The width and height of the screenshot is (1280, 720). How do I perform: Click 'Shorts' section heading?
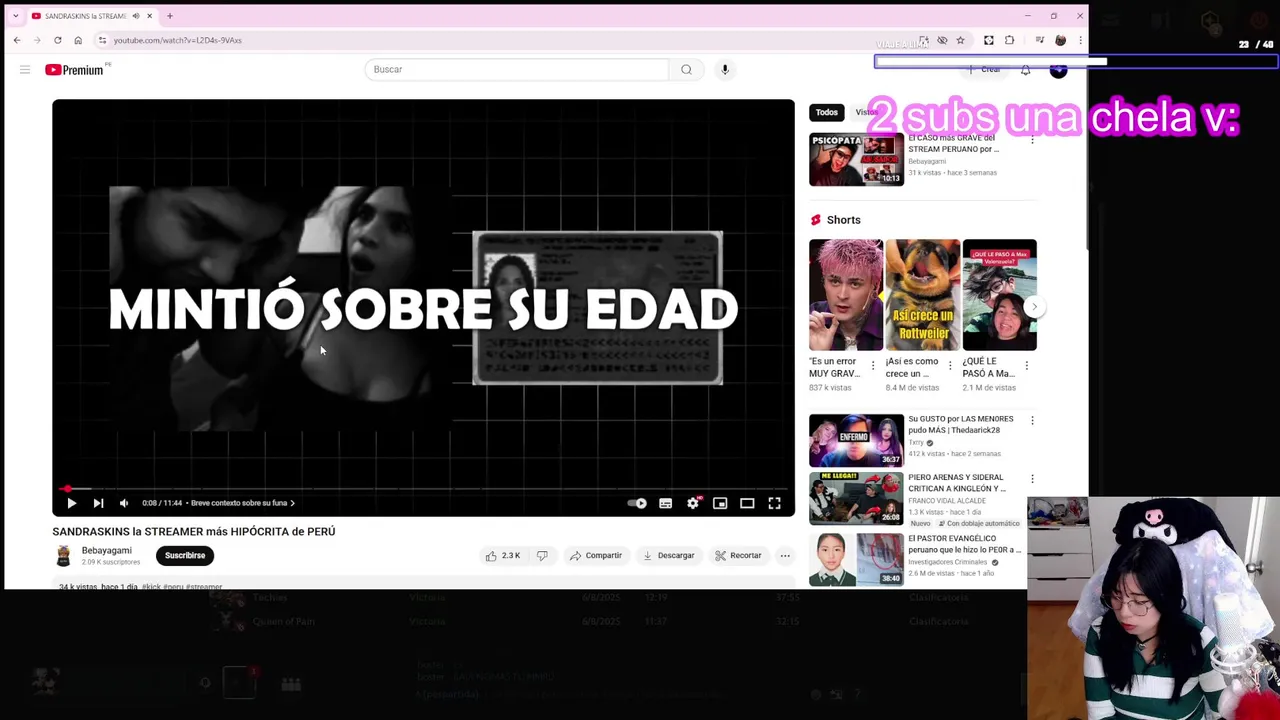coord(843,220)
